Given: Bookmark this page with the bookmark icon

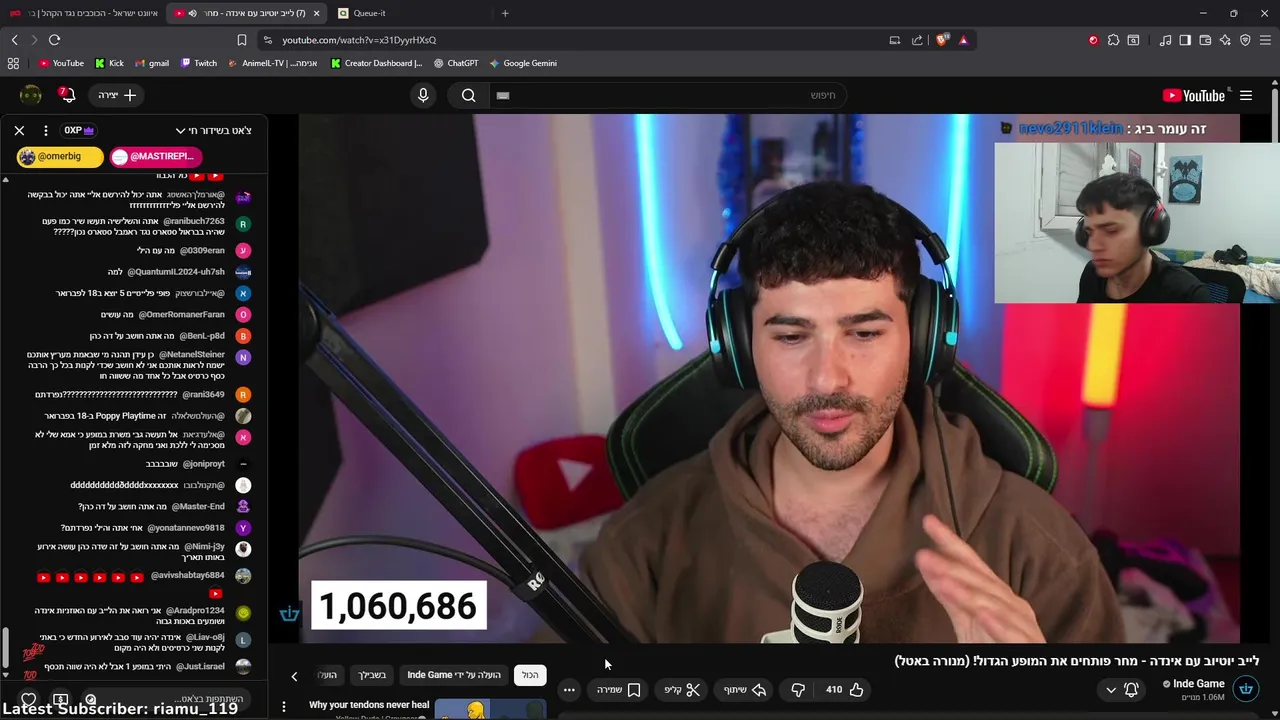Looking at the screenshot, I should pos(241,40).
